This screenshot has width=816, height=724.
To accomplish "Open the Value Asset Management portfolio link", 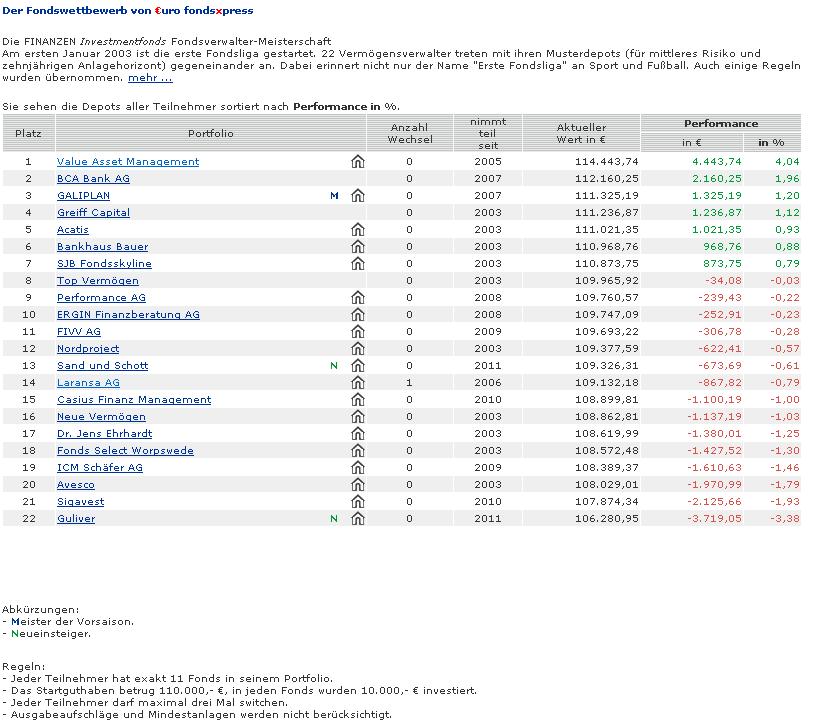I will point(128,161).
